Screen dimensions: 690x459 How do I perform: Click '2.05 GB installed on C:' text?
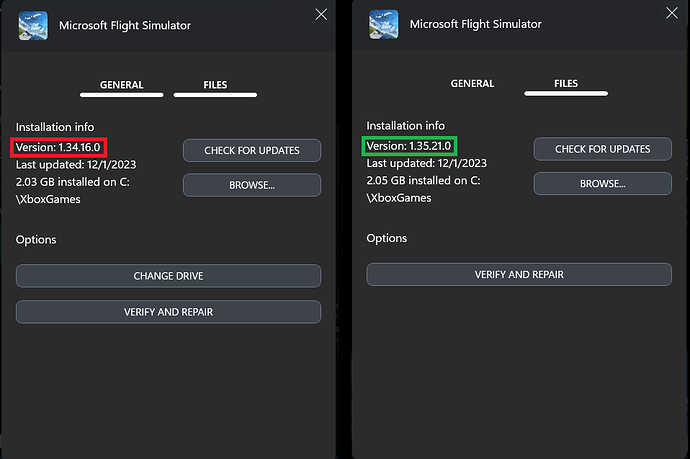(x=424, y=181)
